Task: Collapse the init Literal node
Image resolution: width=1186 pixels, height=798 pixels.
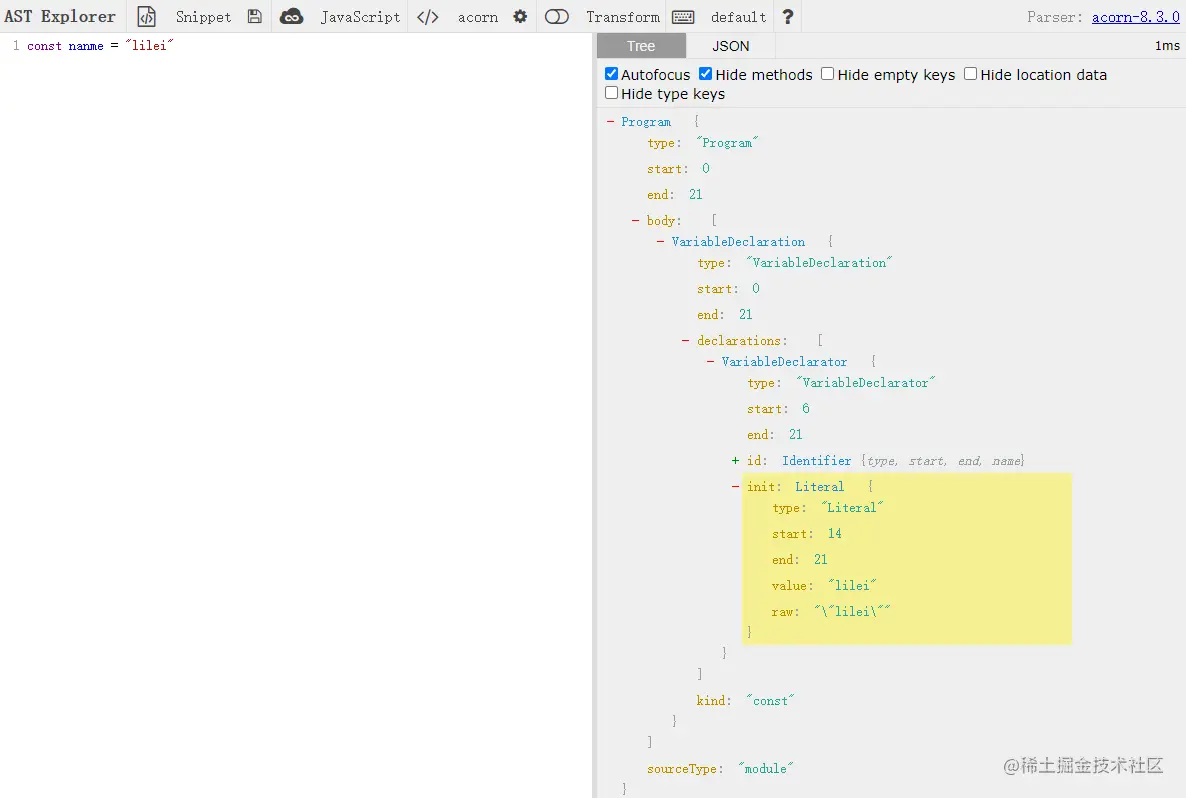Action: tap(735, 487)
